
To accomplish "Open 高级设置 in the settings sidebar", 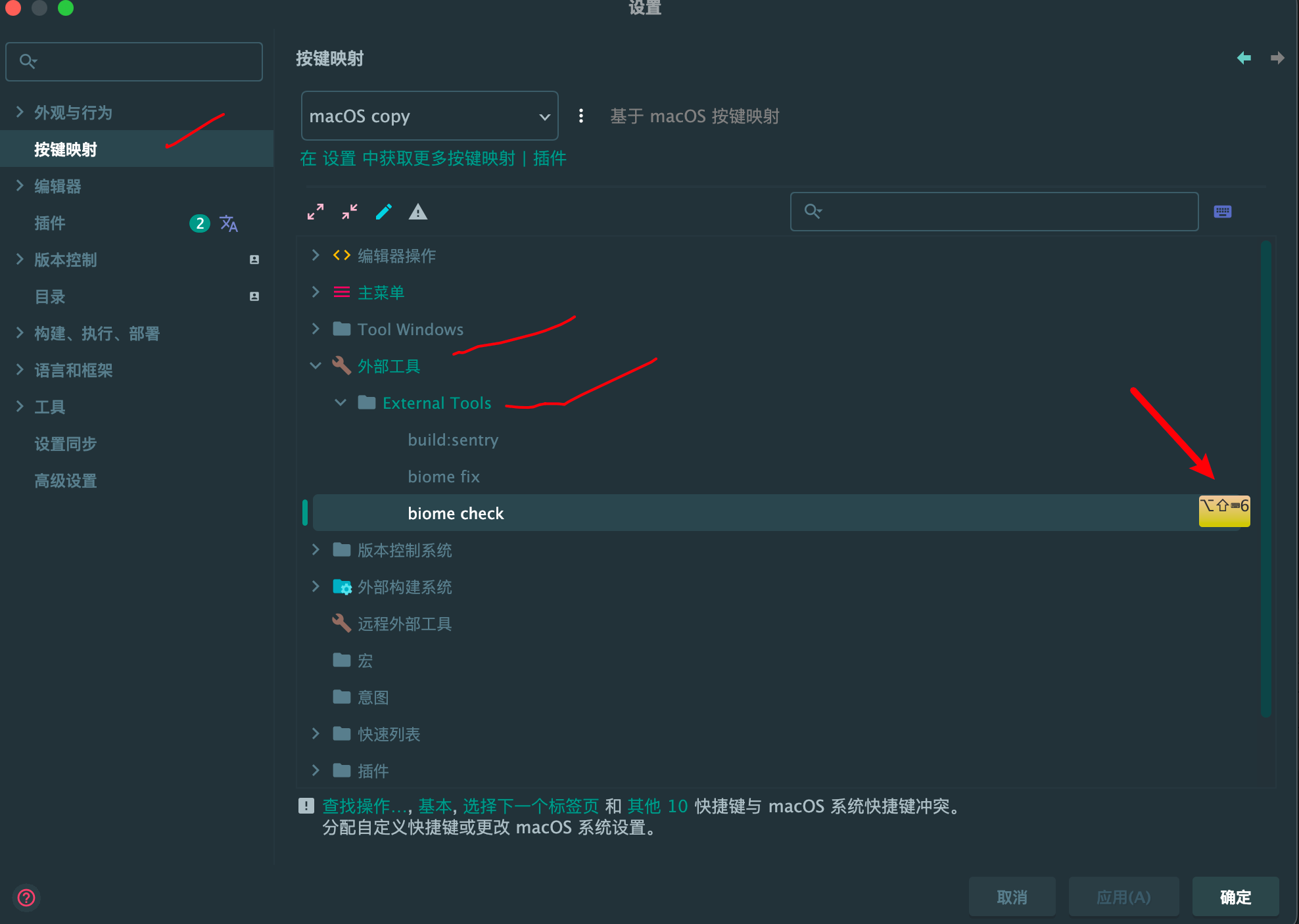I will click(x=66, y=481).
